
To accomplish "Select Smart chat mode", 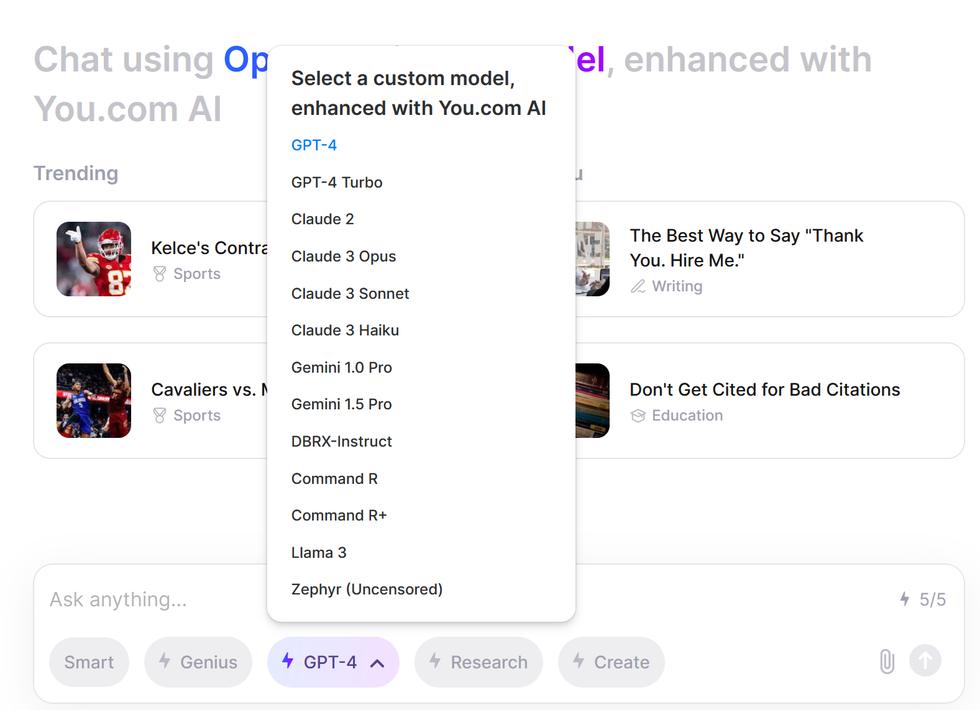I will [89, 662].
